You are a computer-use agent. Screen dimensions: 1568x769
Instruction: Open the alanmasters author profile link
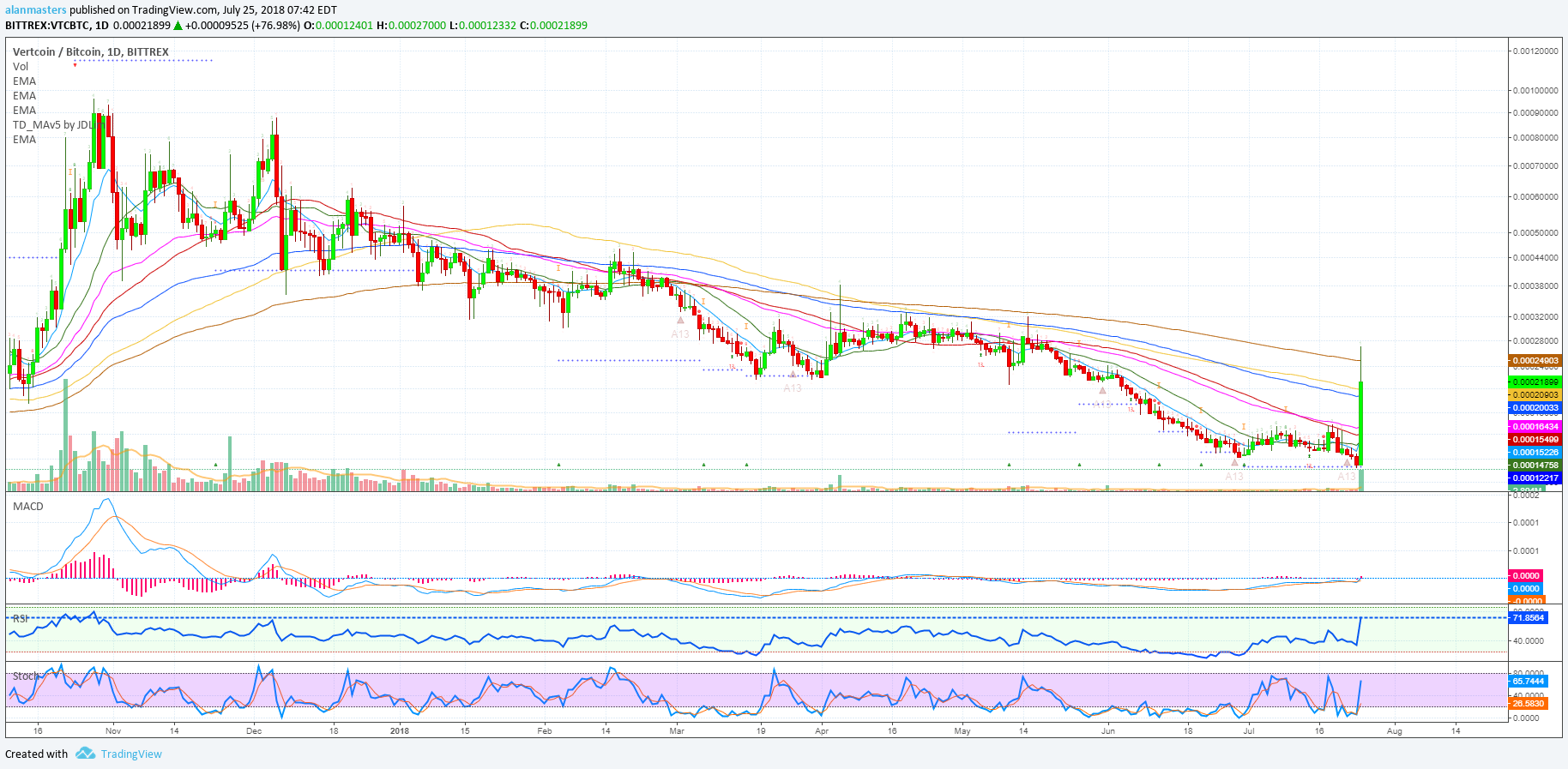click(x=36, y=10)
